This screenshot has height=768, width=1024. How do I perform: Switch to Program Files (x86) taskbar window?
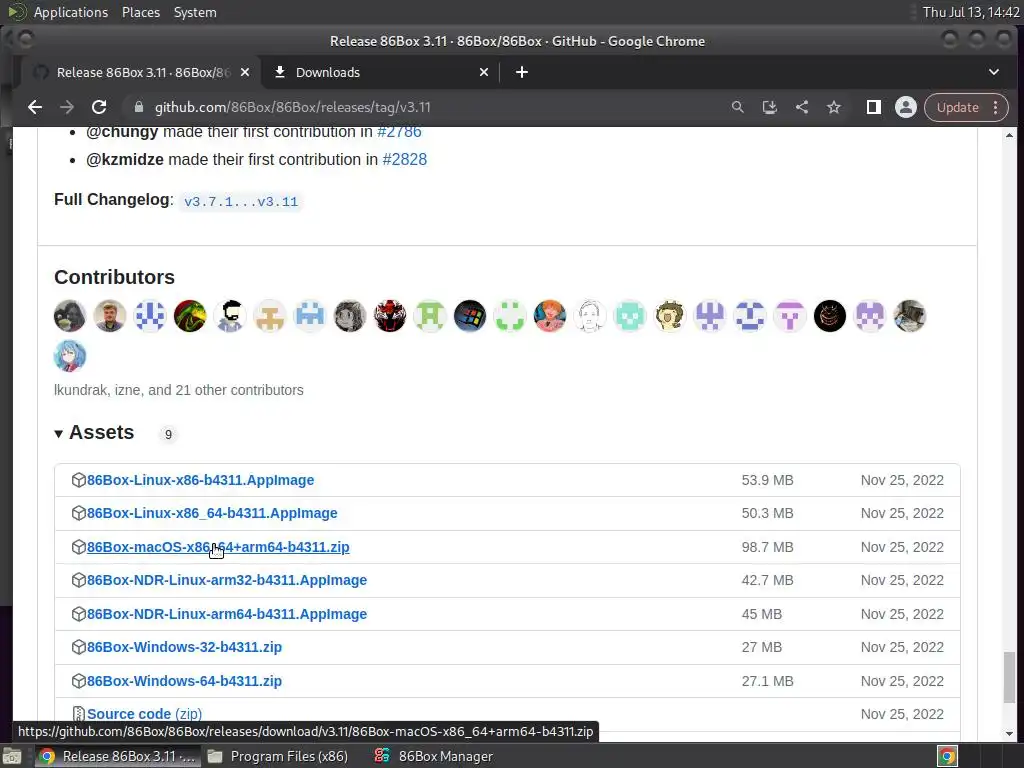pos(278,756)
